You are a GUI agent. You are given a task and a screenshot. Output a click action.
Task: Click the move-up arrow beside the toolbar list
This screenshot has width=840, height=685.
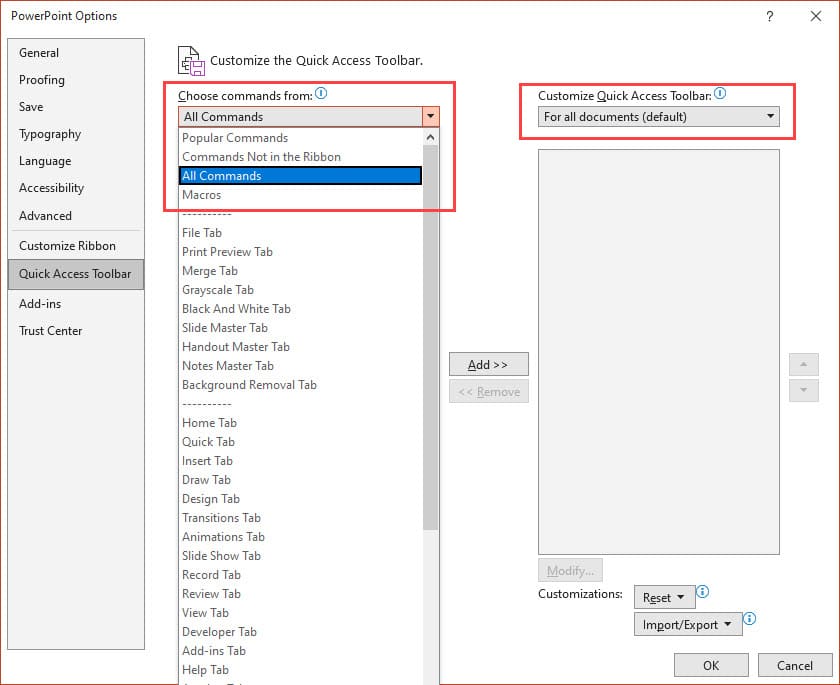coord(804,364)
